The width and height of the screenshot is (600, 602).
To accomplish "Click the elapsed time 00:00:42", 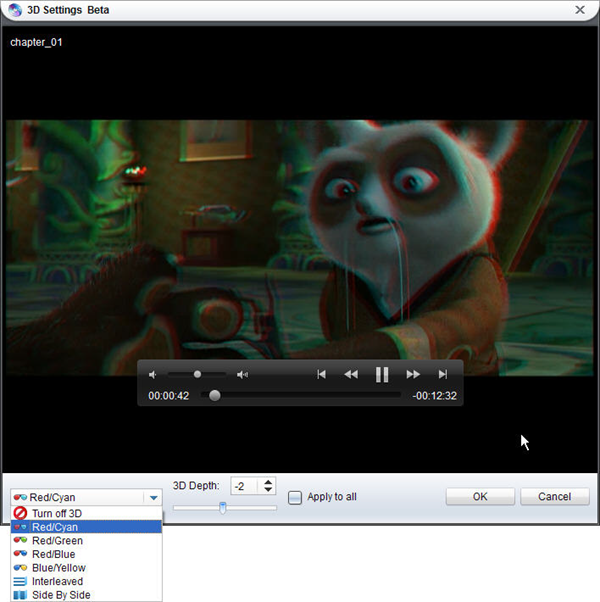I will 169,396.
